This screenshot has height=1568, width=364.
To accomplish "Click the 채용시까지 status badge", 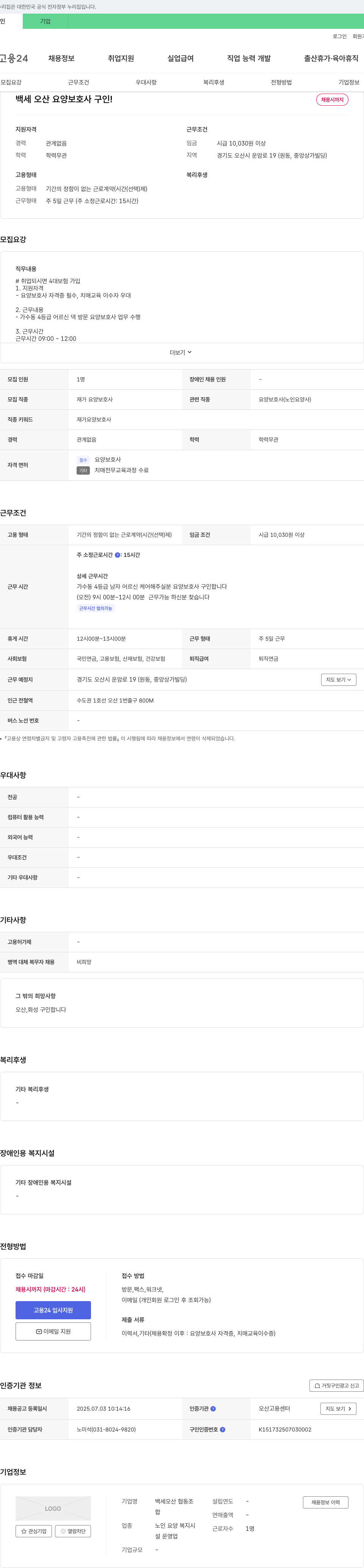I will click(332, 100).
